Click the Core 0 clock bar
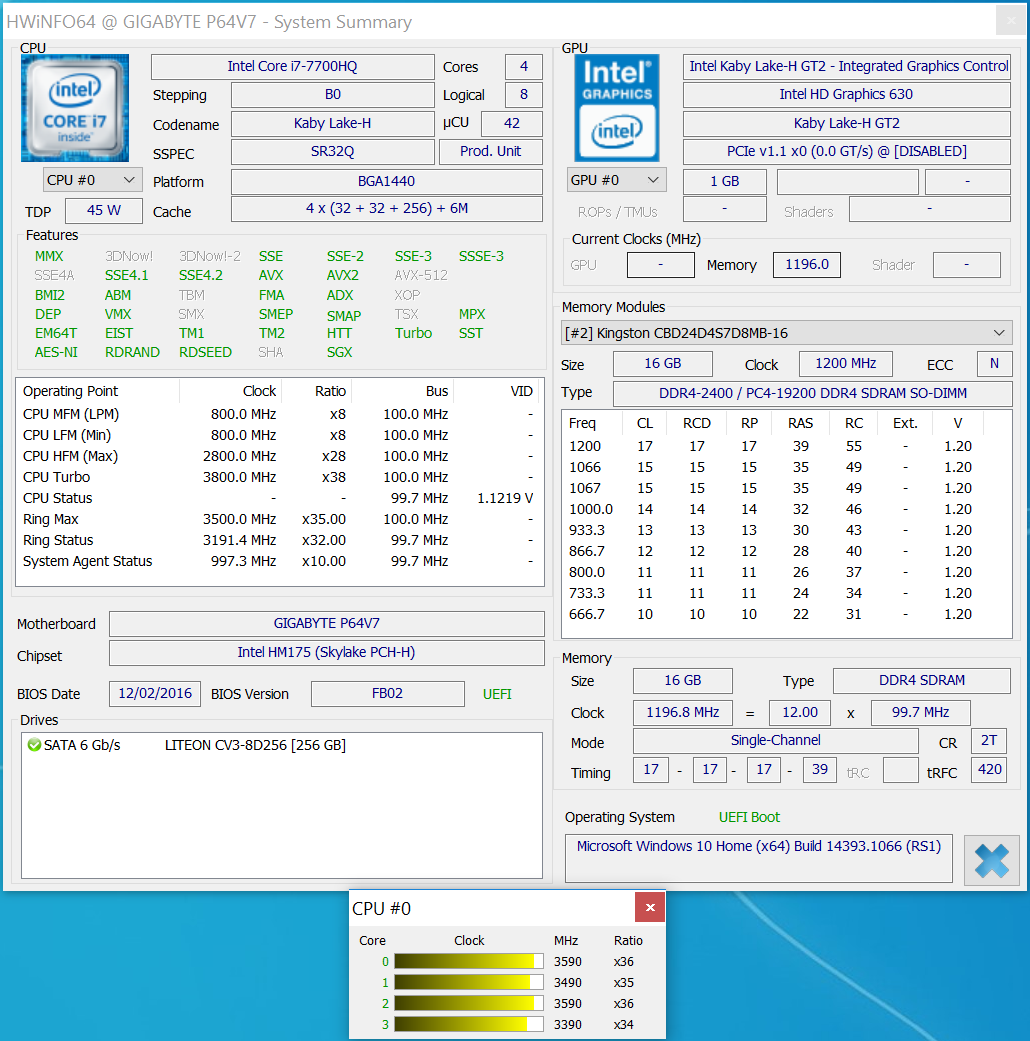The height and width of the screenshot is (1041, 1030). pyautogui.click(x=469, y=961)
